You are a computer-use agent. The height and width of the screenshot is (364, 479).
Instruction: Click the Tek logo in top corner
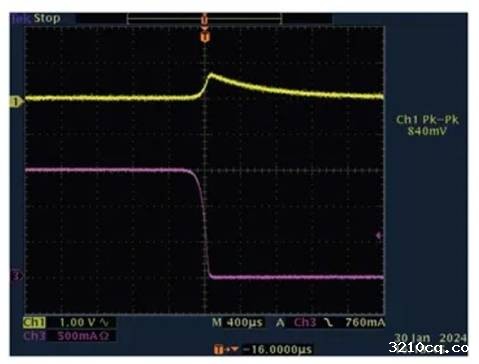[x=21, y=18]
